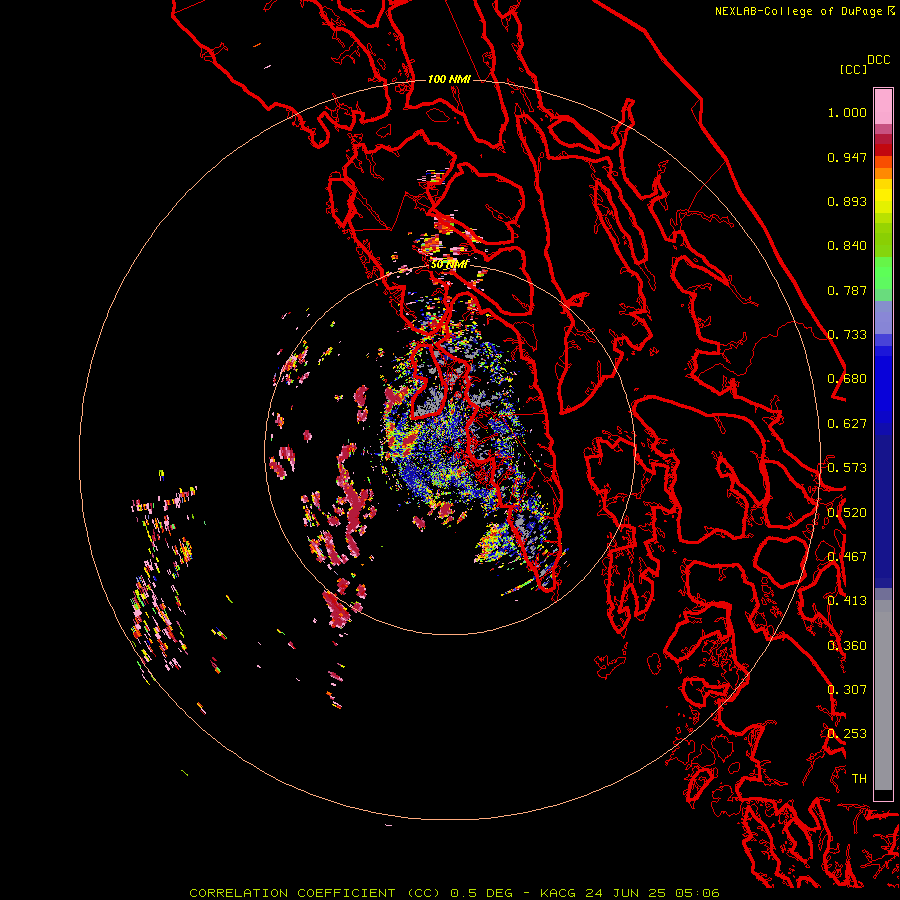
Task: Click the 0.360 value on color scale
Action: pos(847,646)
